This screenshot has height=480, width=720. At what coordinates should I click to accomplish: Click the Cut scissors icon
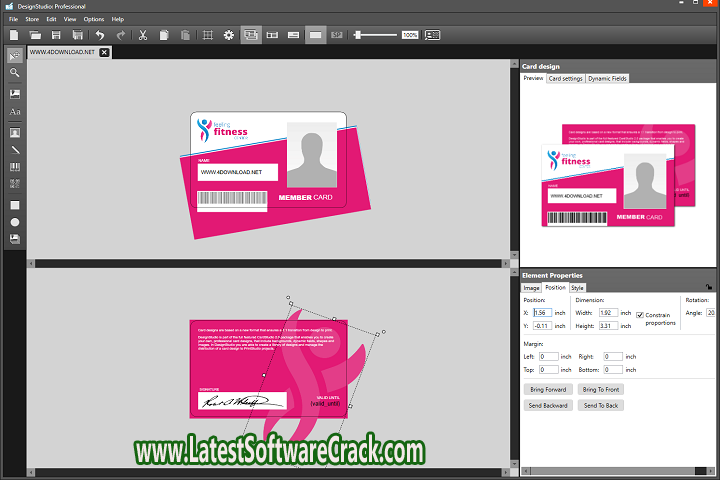pyautogui.click(x=143, y=35)
